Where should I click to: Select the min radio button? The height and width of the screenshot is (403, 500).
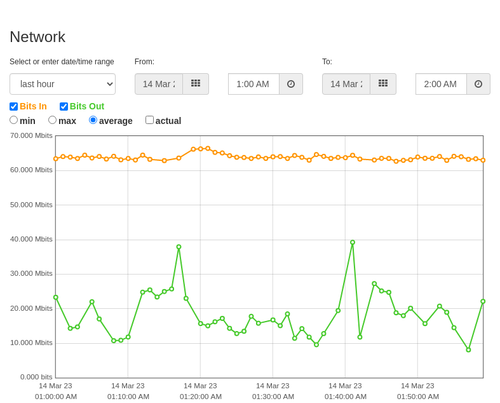(14, 120)
